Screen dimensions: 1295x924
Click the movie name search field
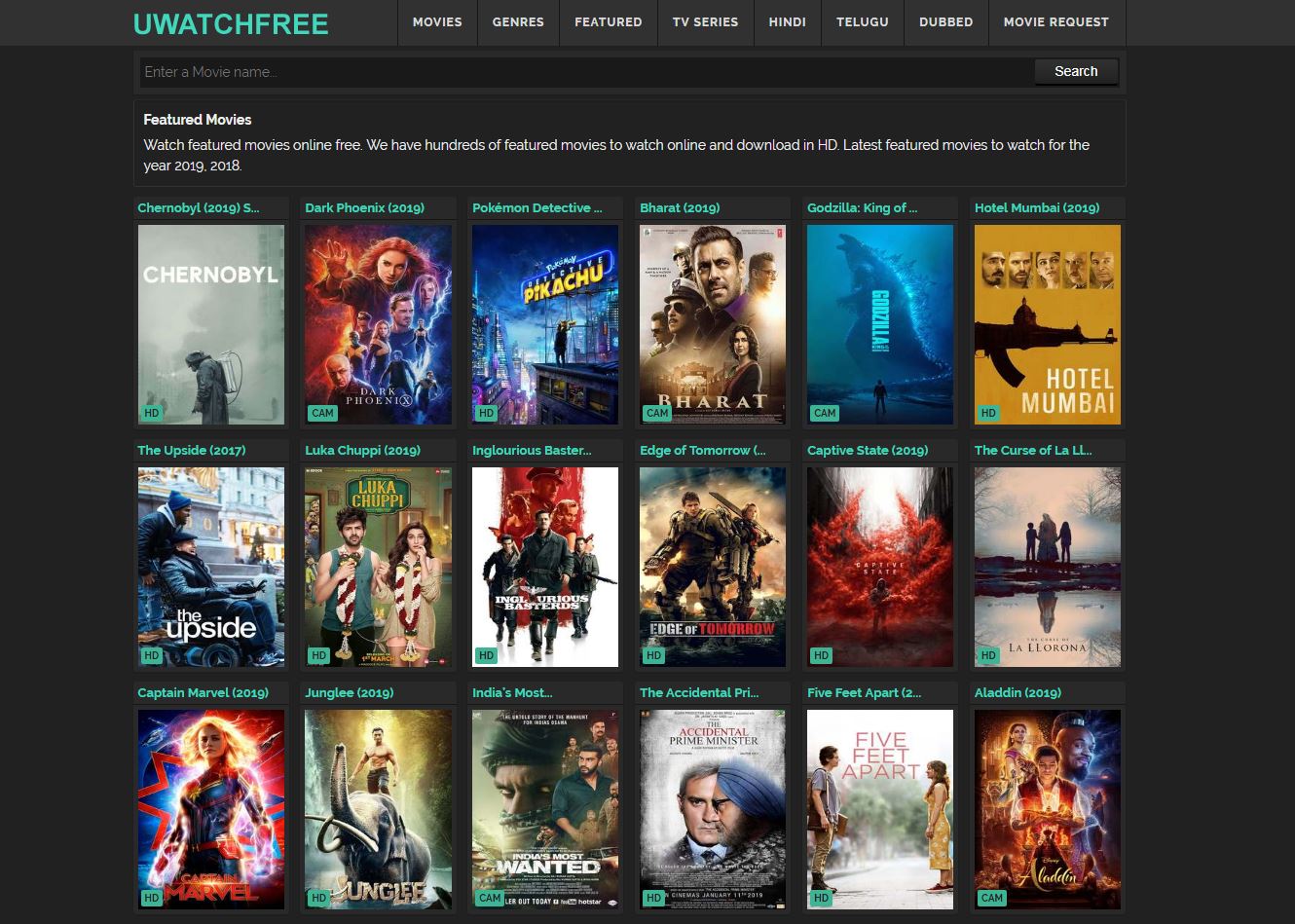[x=586, y=72]
